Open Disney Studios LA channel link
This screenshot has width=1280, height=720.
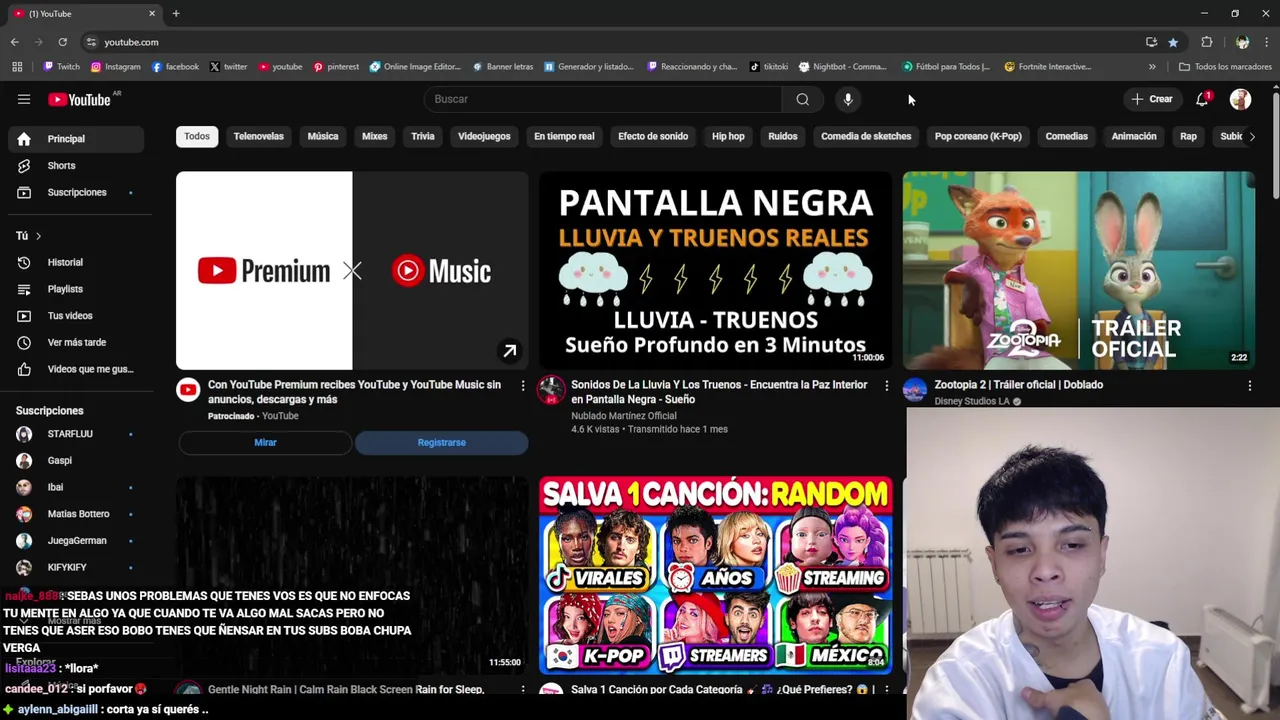[x=972, y=401]
